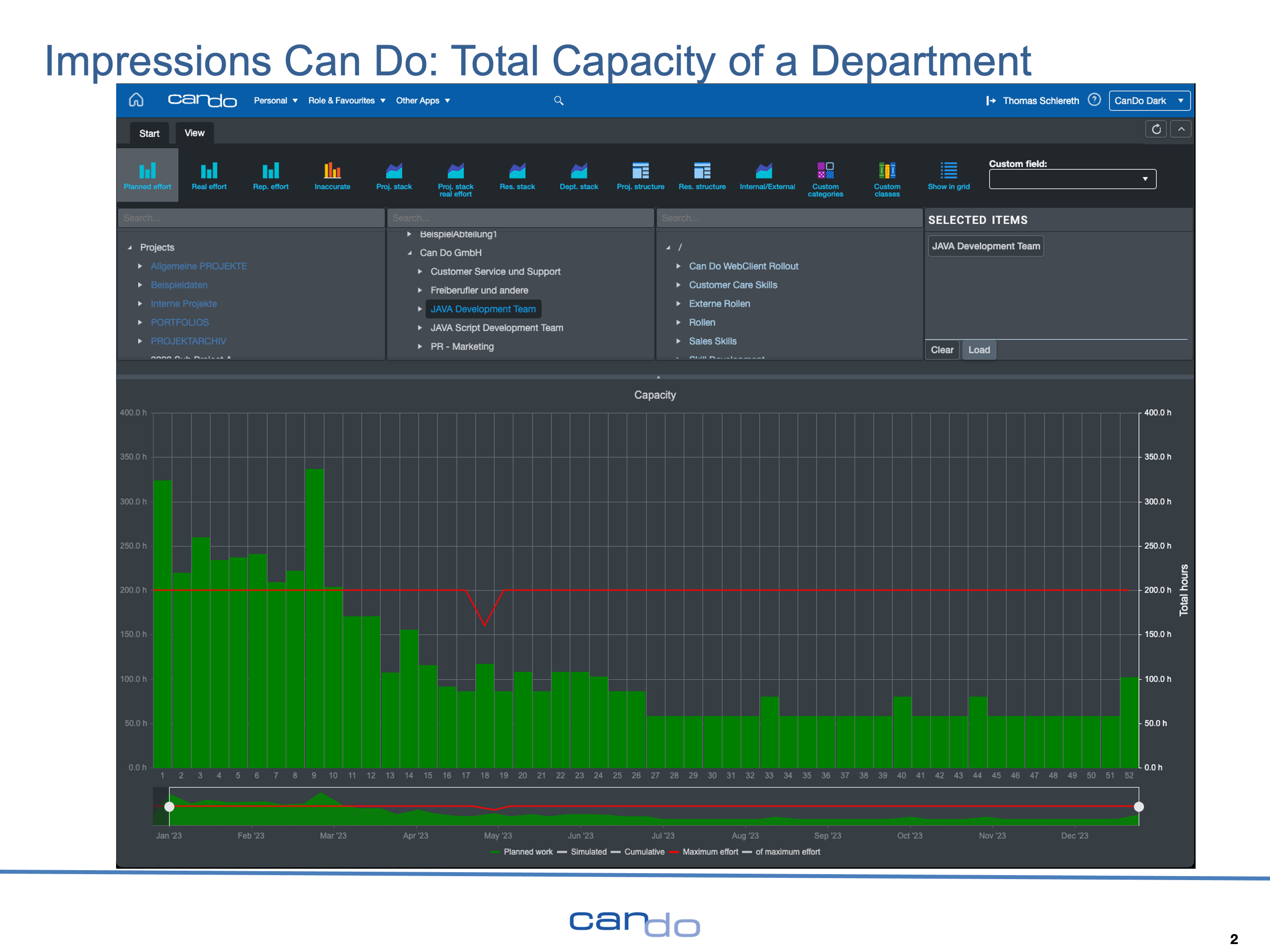Select Freiberufler und andere
Screen dimensions: 1270x952
pyautogui.click(x=479, y=291)
